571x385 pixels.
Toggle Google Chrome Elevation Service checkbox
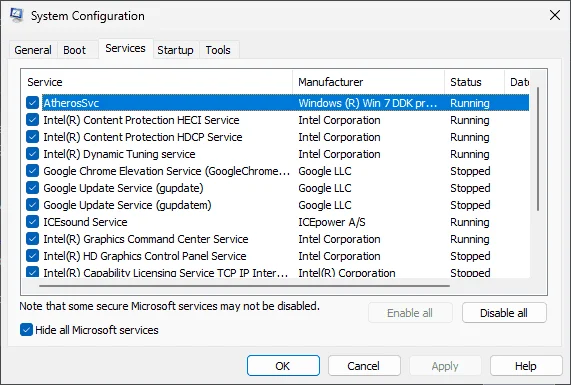tap(32, 171)
